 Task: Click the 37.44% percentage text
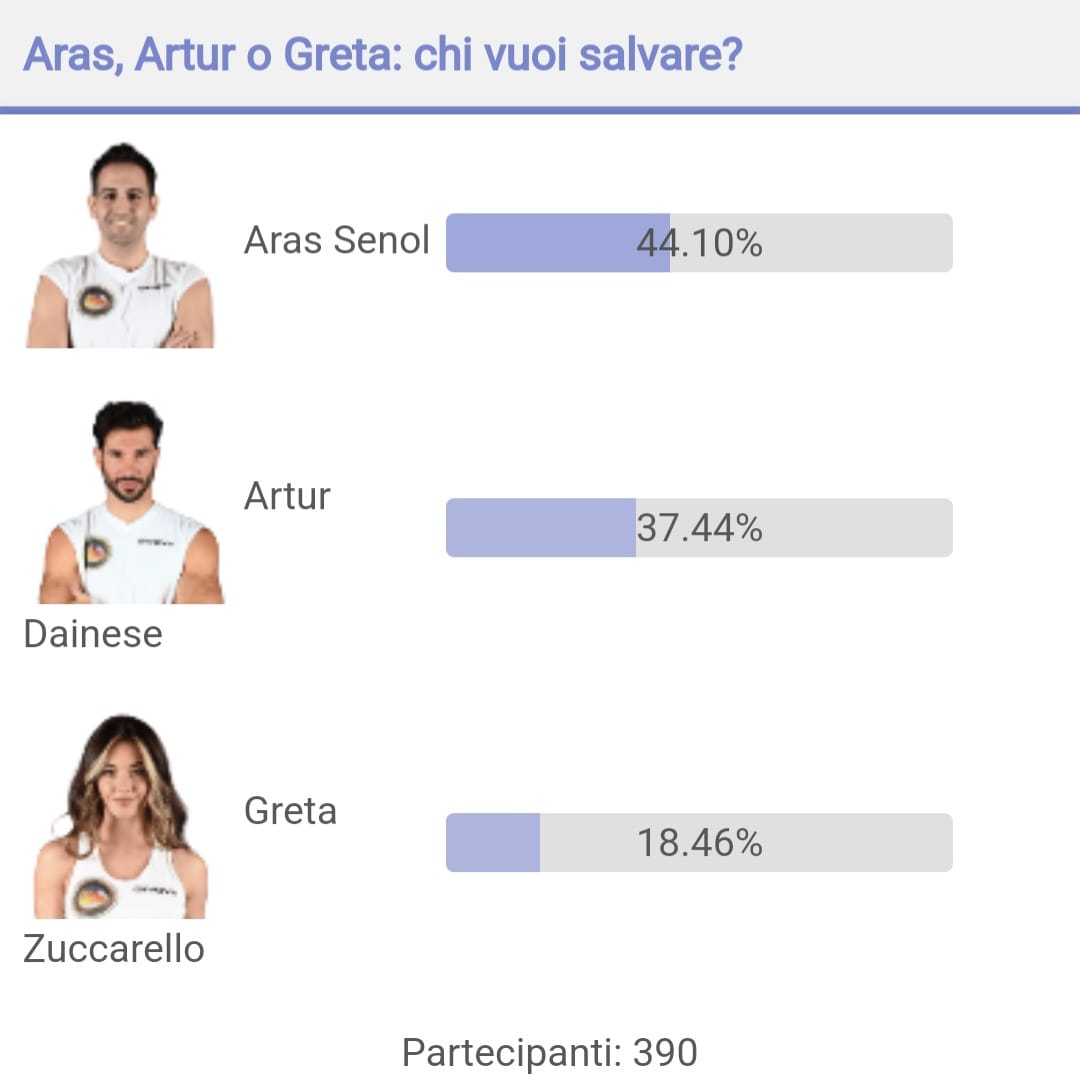[699, 528]
